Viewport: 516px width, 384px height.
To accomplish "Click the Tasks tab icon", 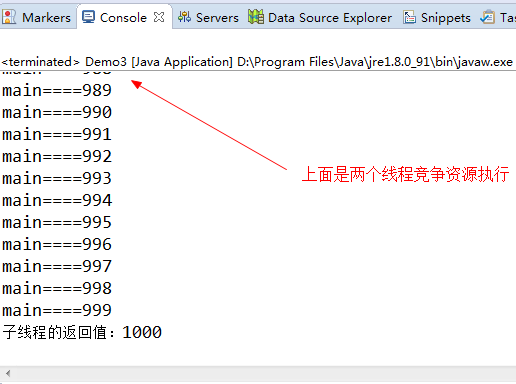I will point(487,17).
